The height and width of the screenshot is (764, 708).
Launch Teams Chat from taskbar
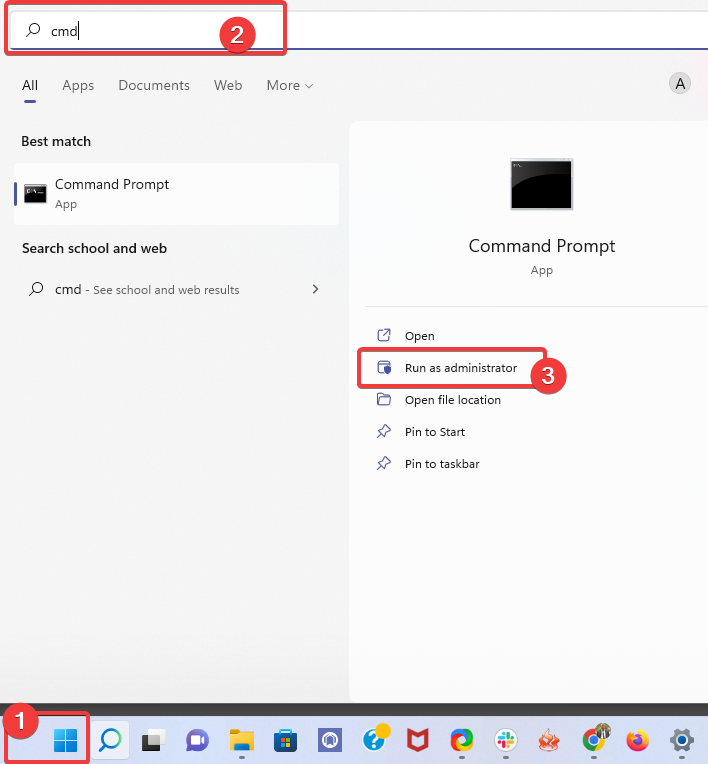[197, 741]
